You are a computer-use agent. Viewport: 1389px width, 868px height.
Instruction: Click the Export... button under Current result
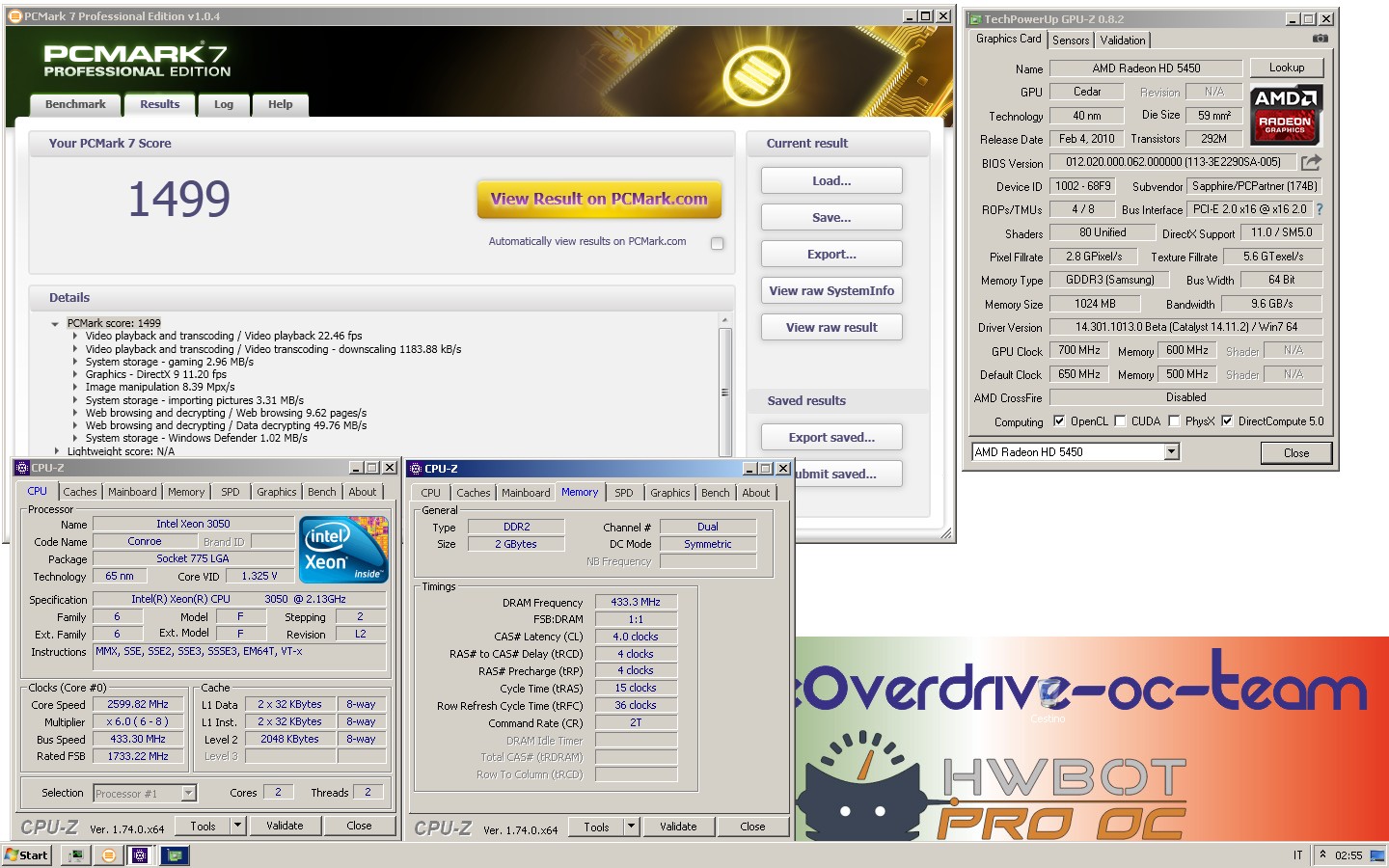tap(831, 255)
